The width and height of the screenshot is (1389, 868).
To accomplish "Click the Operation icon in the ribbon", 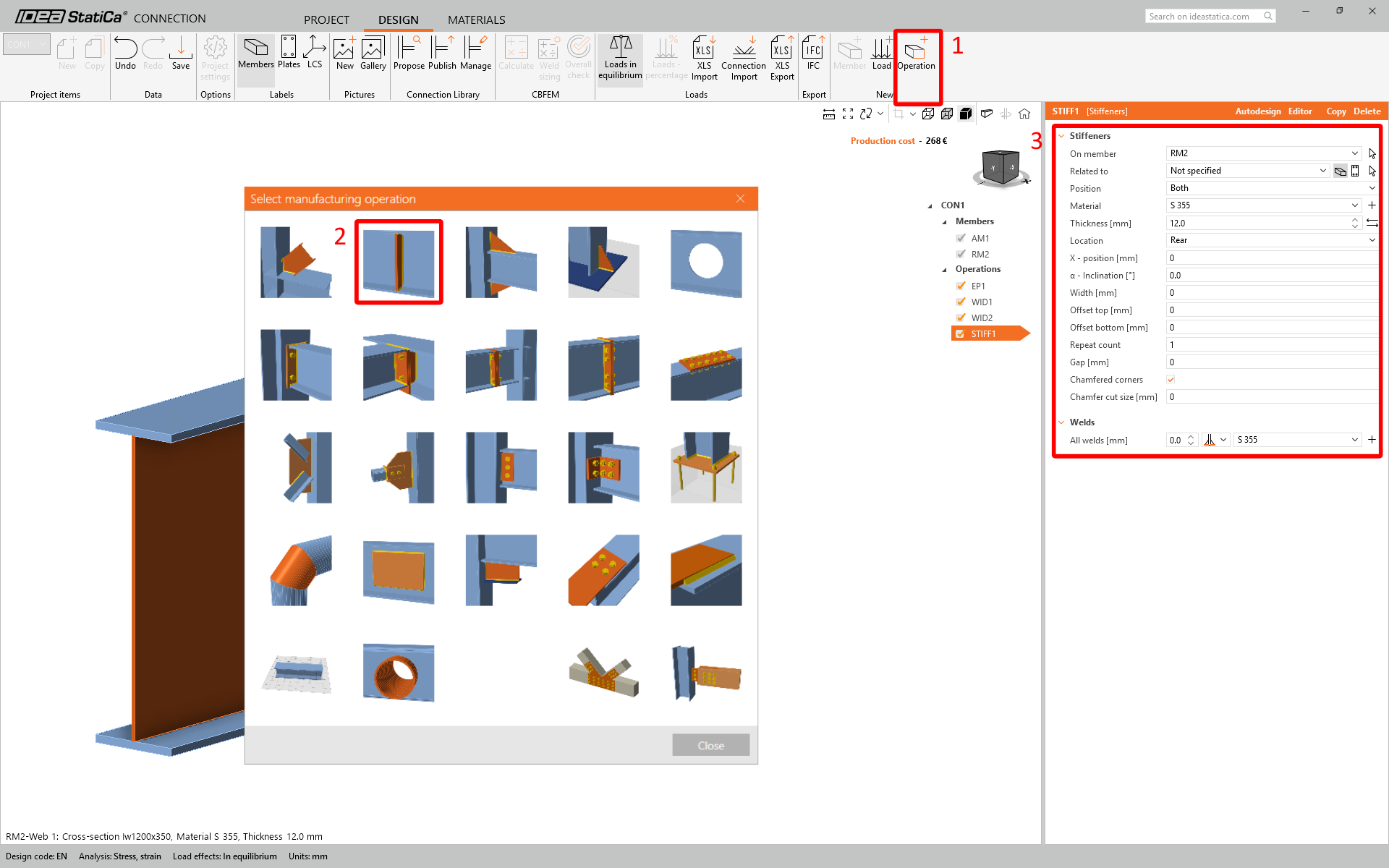I will [916, 53].
